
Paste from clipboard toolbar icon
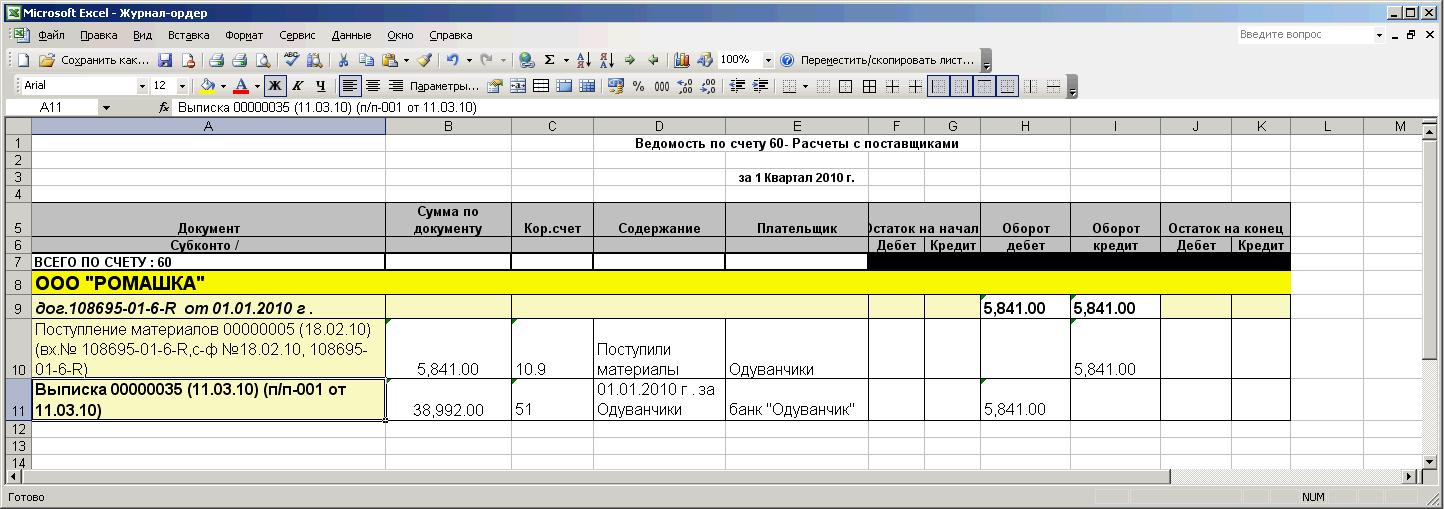pos(391,60)
